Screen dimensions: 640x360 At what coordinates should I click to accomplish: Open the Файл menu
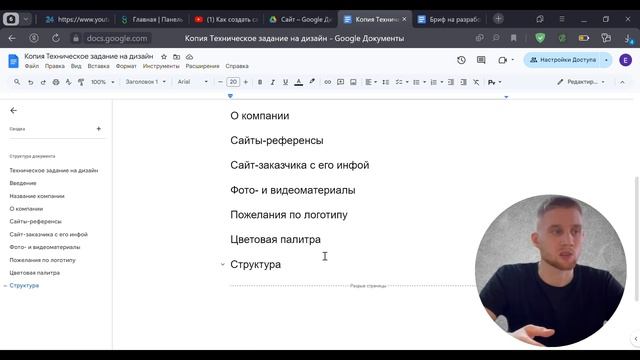point(31,66)
